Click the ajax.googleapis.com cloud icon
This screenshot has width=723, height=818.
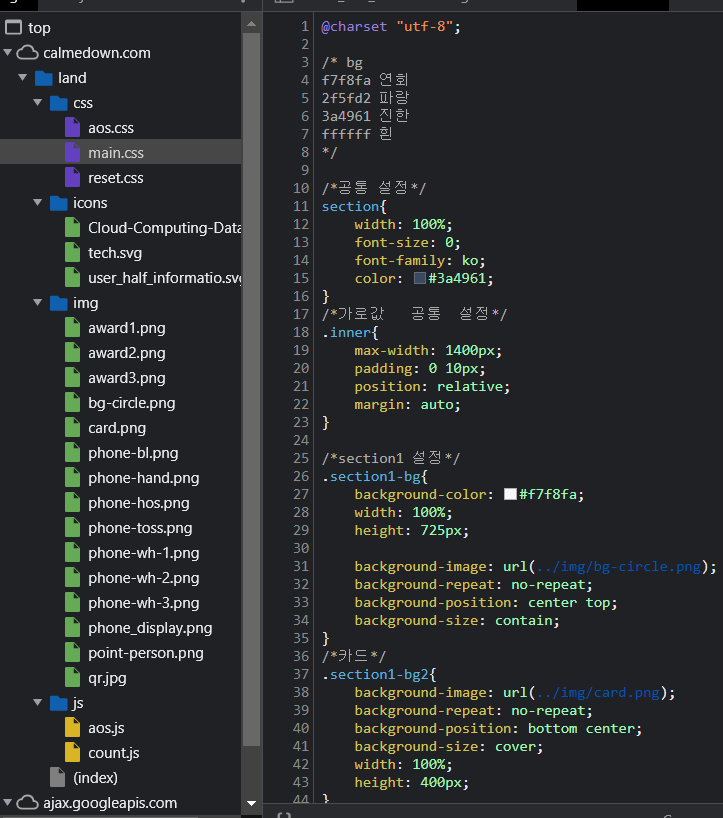click(28, 802)
